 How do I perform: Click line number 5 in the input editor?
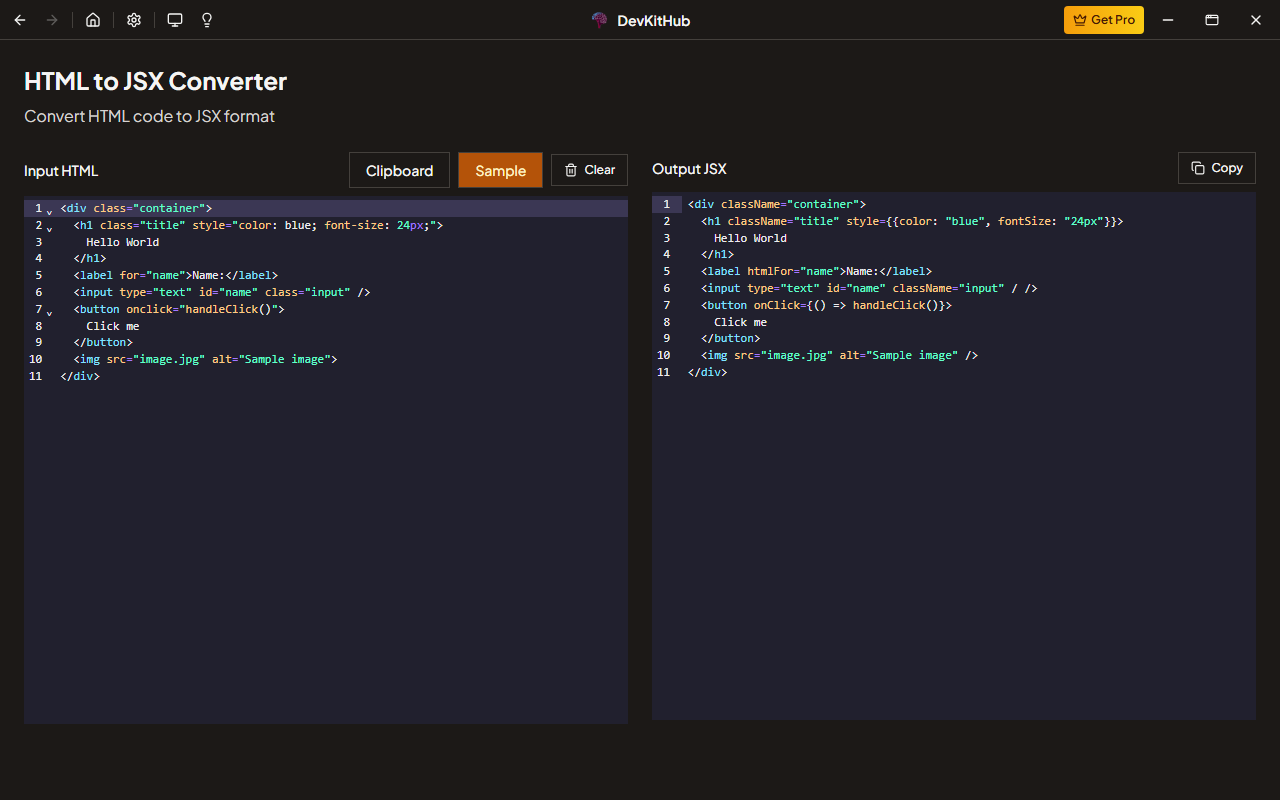pyautogui.click(x=38, y=275)
